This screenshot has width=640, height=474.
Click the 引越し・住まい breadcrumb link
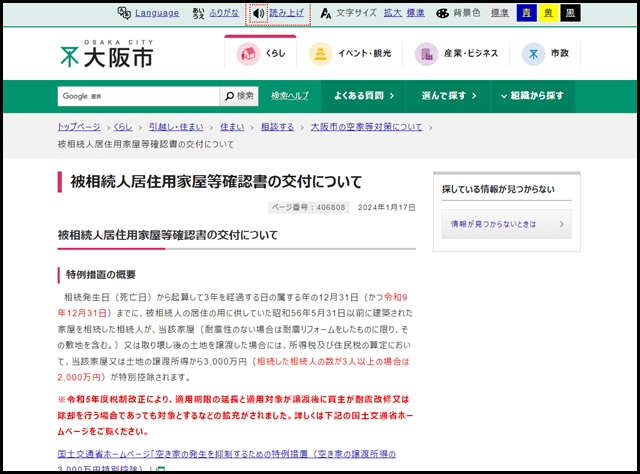pos(176,127)
